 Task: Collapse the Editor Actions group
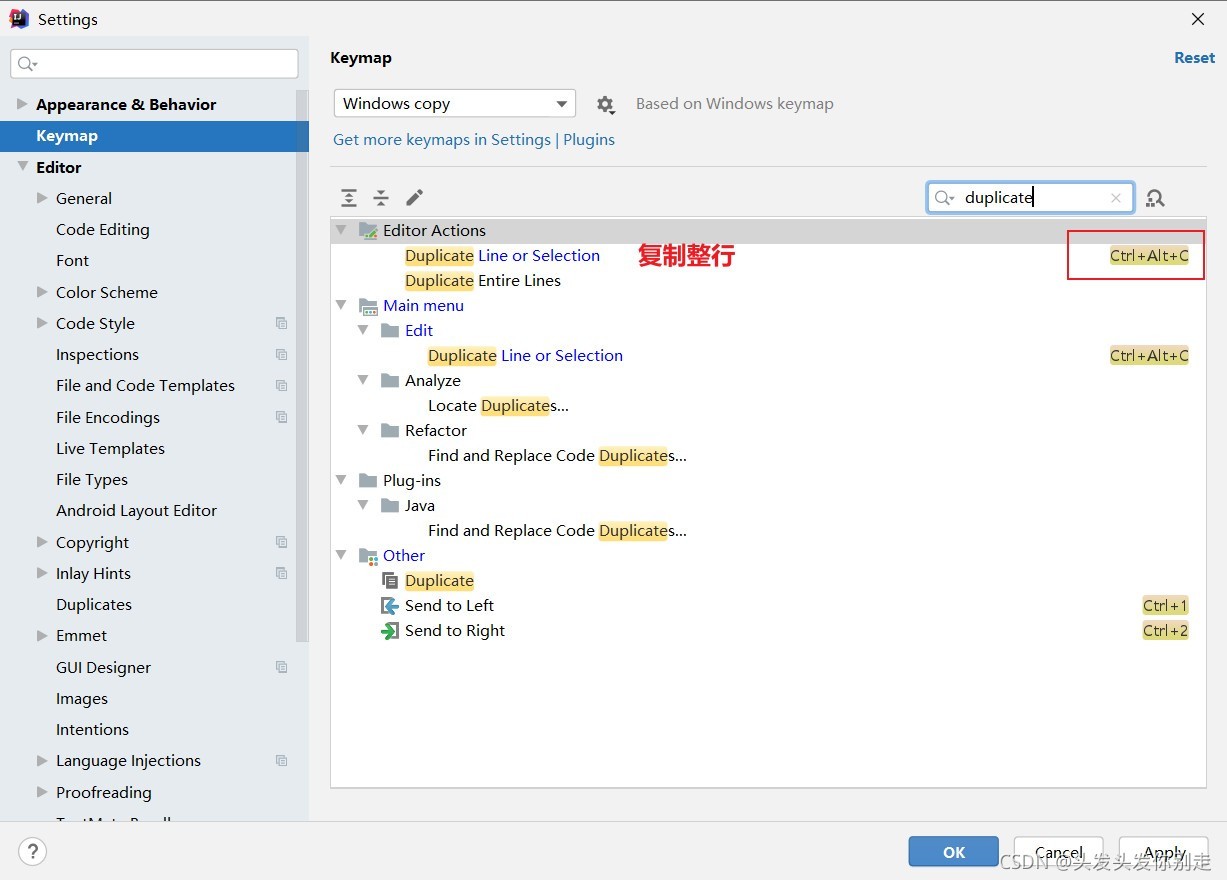pos(342,230)
